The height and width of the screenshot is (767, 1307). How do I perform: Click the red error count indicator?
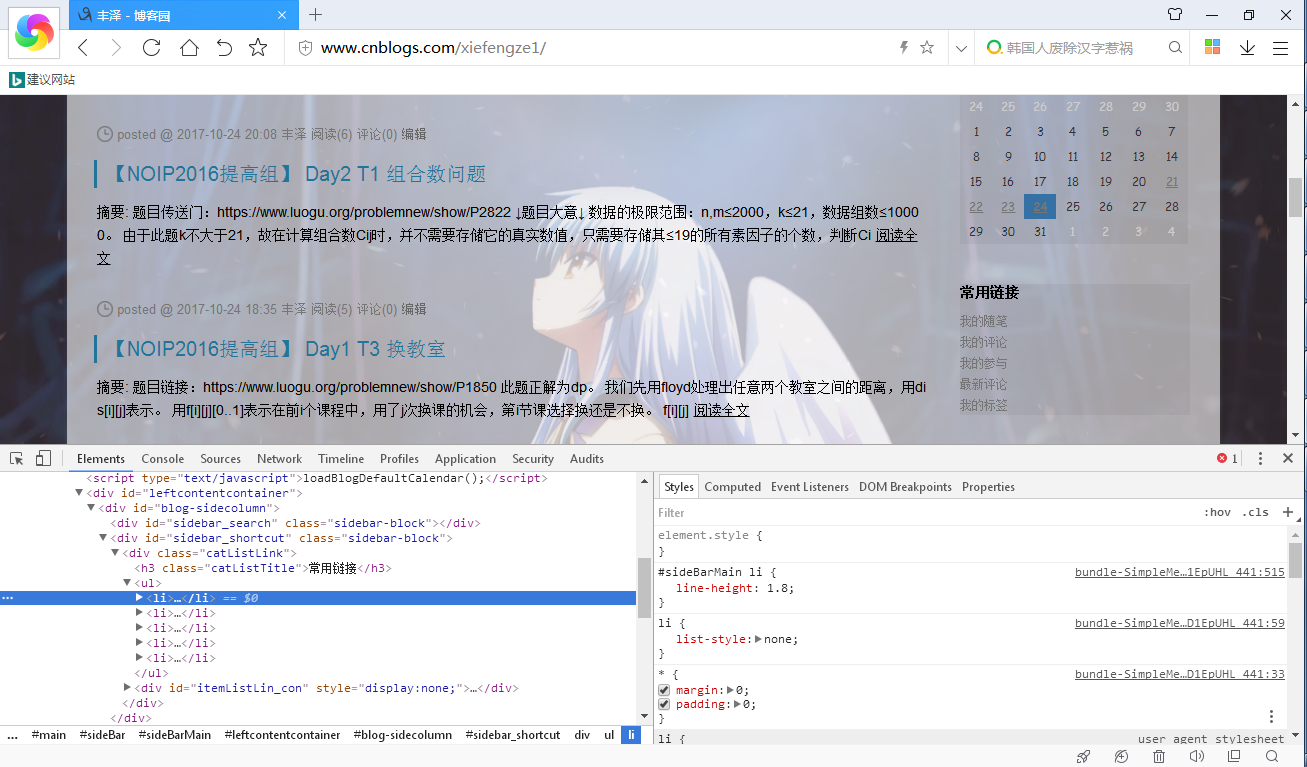[x=1227, y=458]
